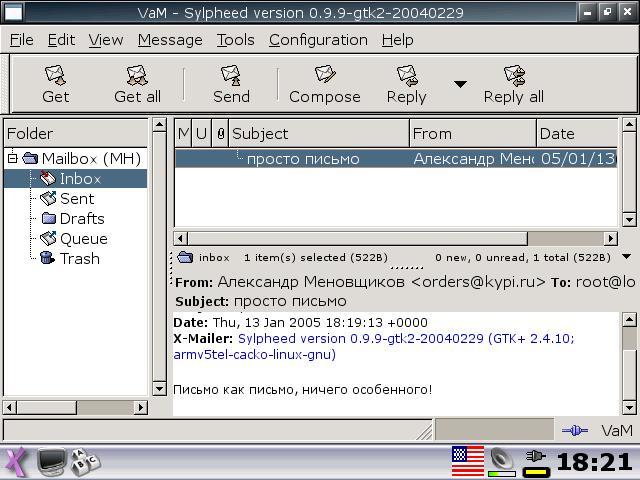Click the folder pane scroll right arrow
This screenshot has height=480, width=640.
point(141,407)
